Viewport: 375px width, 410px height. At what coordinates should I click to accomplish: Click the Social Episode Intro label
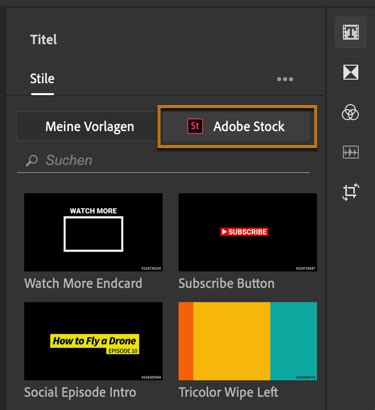tap(80, 392)
